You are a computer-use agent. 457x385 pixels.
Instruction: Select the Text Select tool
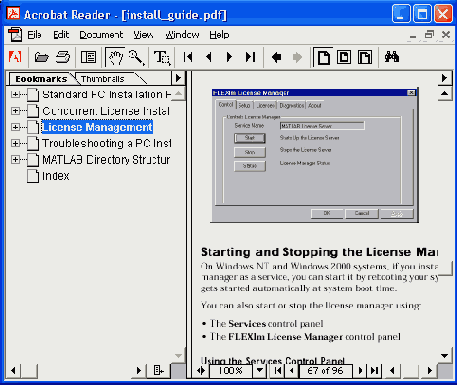pyautogui.click(x=162, y=57)
